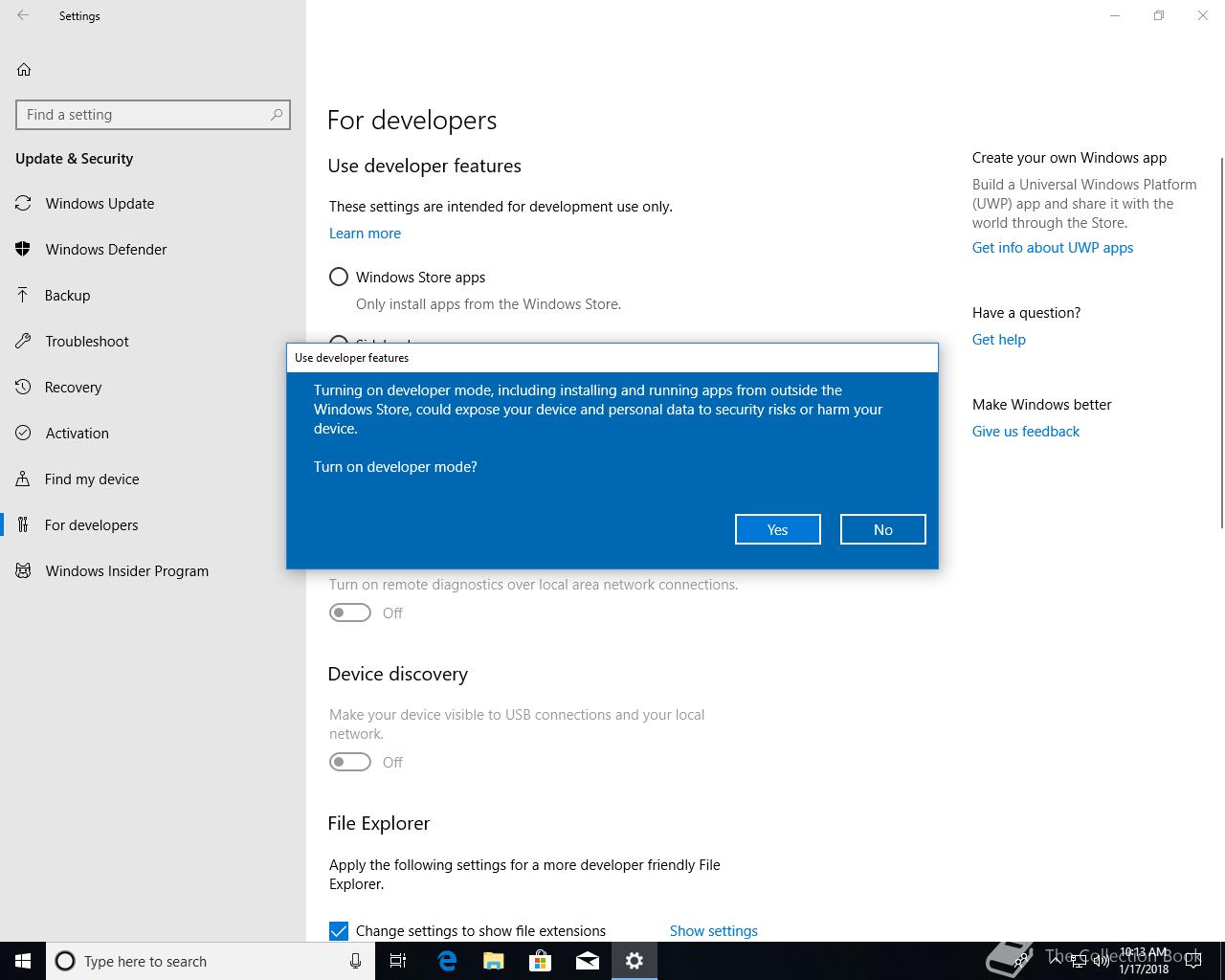Open the Activation checkmark icon
The image size is (1225, 980).
click(x=23, y=433)
